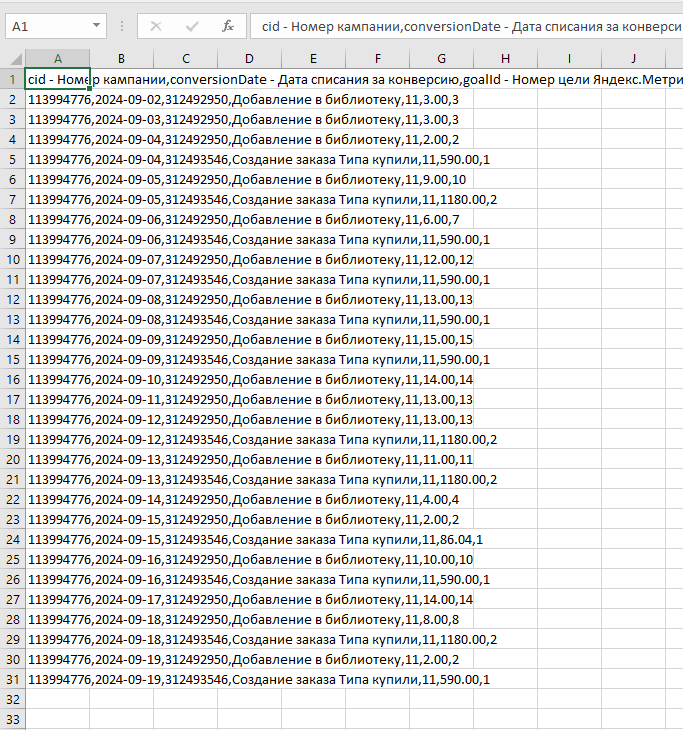Select column D header
The width and height of the screenshot is (683, 730).
[249, 59]
